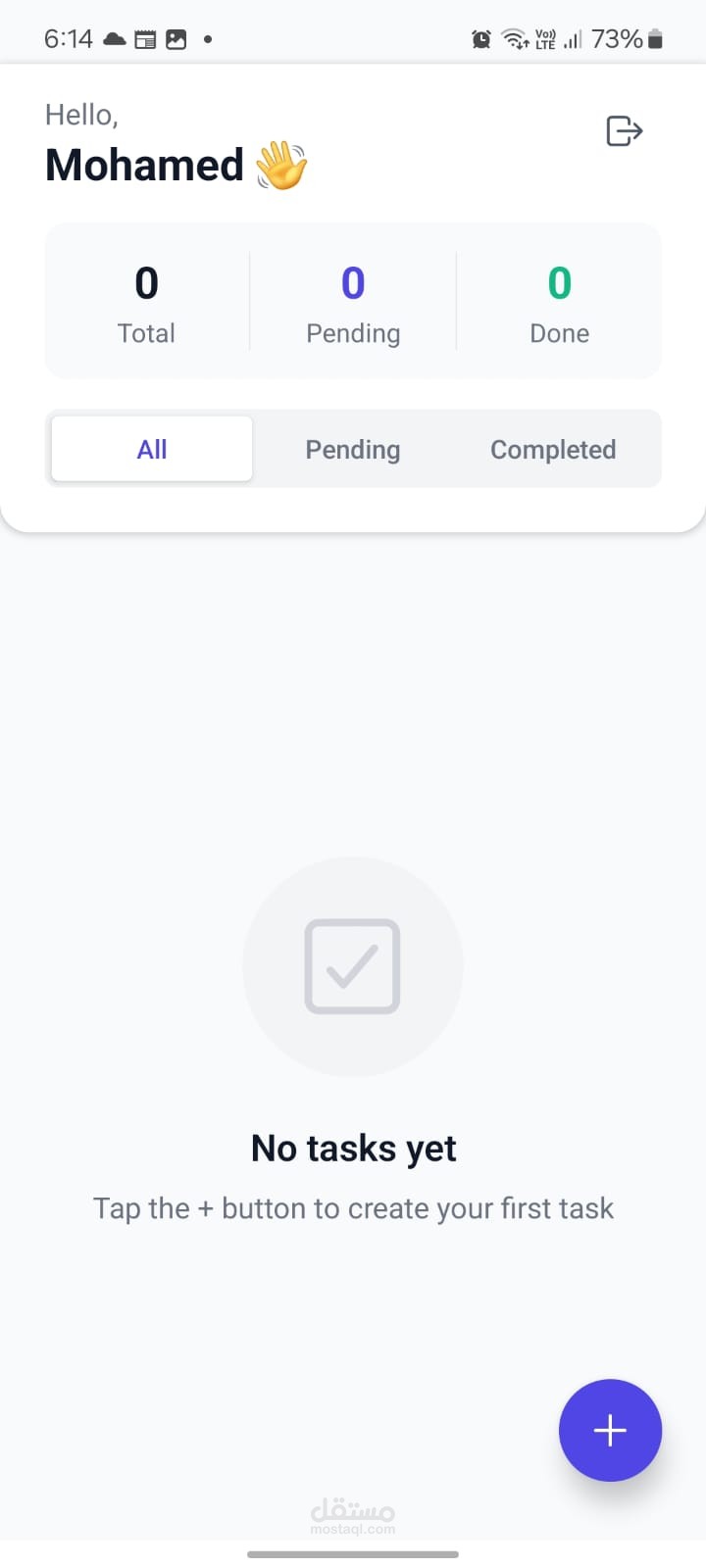Tap the 6:14 clock in status bar
Viewport: 706px width, 1568px height.
tap(69, 39)
